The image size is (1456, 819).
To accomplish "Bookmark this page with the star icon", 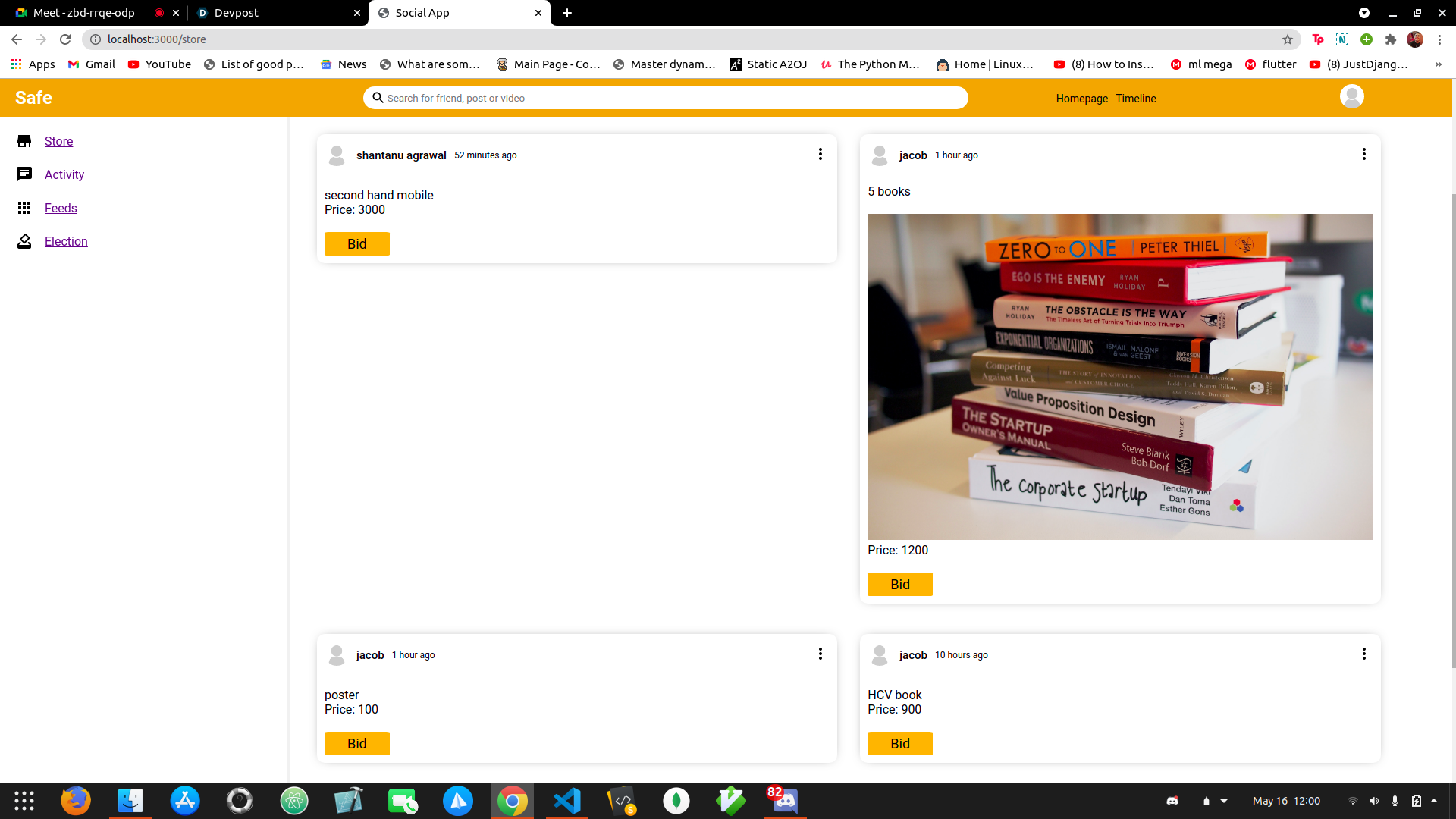I will [1287, 39].
